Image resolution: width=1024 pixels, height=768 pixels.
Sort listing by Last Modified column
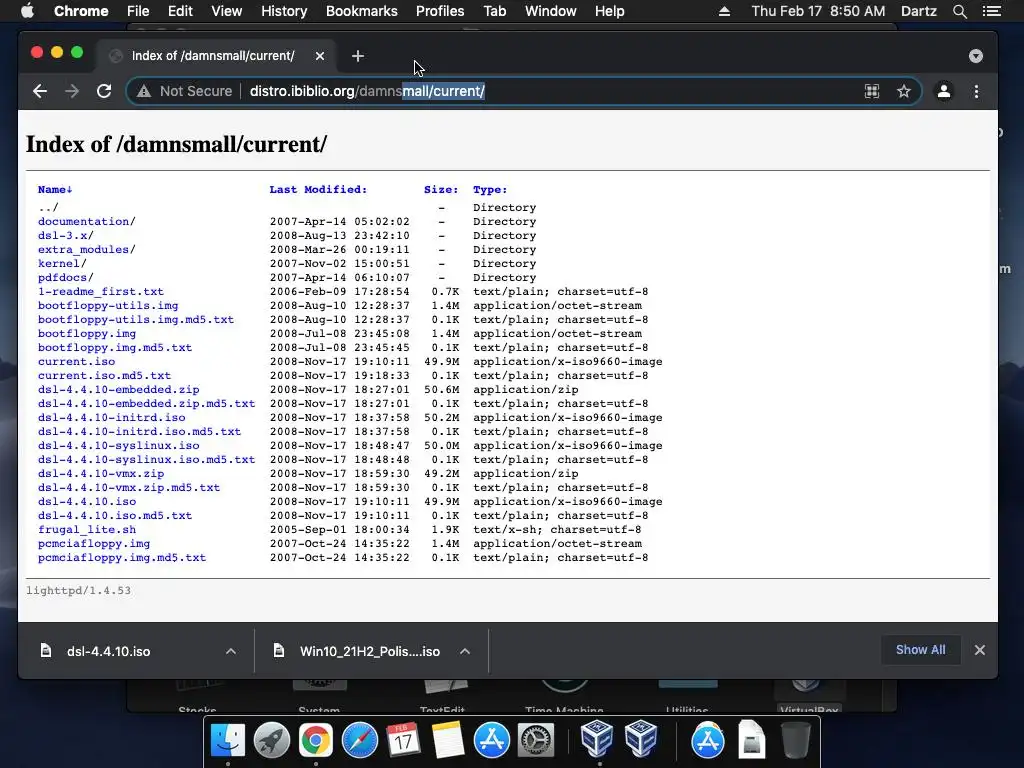[x=318, y=189]
